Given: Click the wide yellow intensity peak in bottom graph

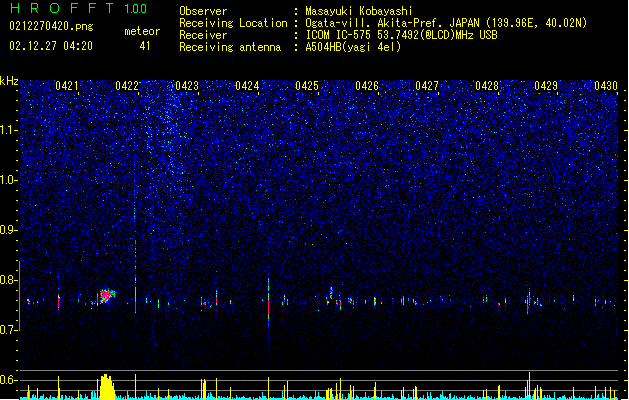Looking at the screenshot, I should tap(106, 387).
